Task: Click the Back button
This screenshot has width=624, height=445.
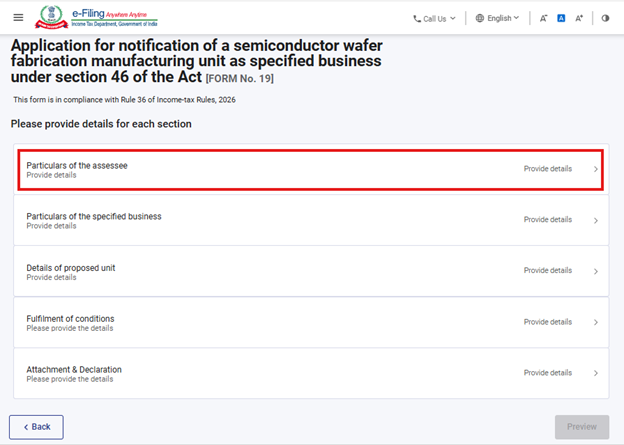Action: 36,427
